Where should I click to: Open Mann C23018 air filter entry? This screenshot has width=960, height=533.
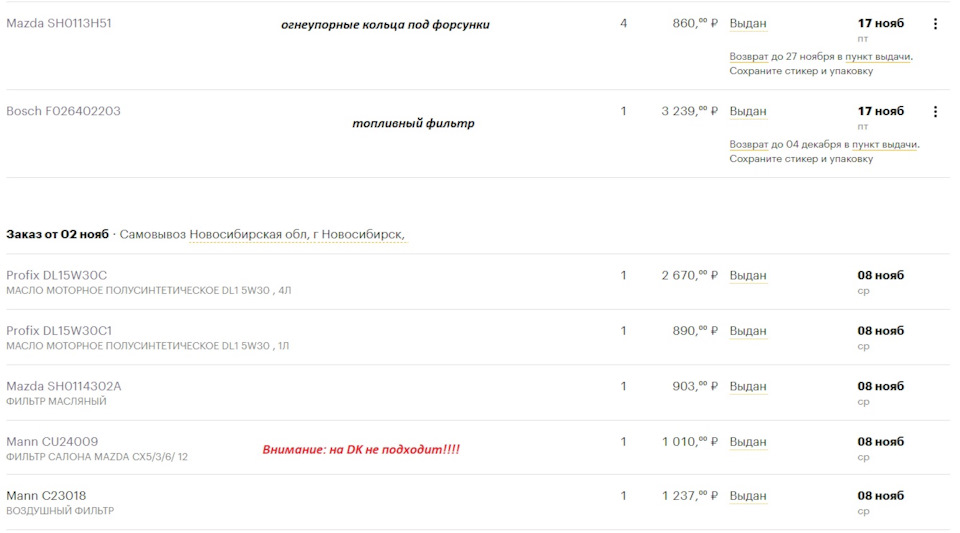(x=46, y=496)
